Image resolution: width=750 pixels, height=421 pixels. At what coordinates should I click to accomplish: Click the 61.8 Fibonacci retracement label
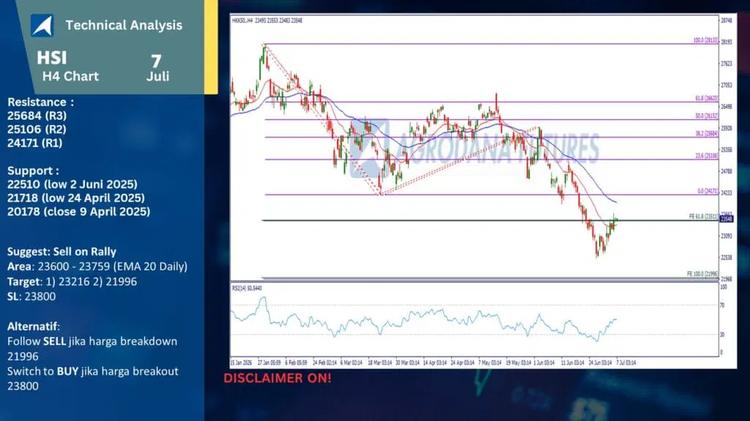click(x=707, y=99)
